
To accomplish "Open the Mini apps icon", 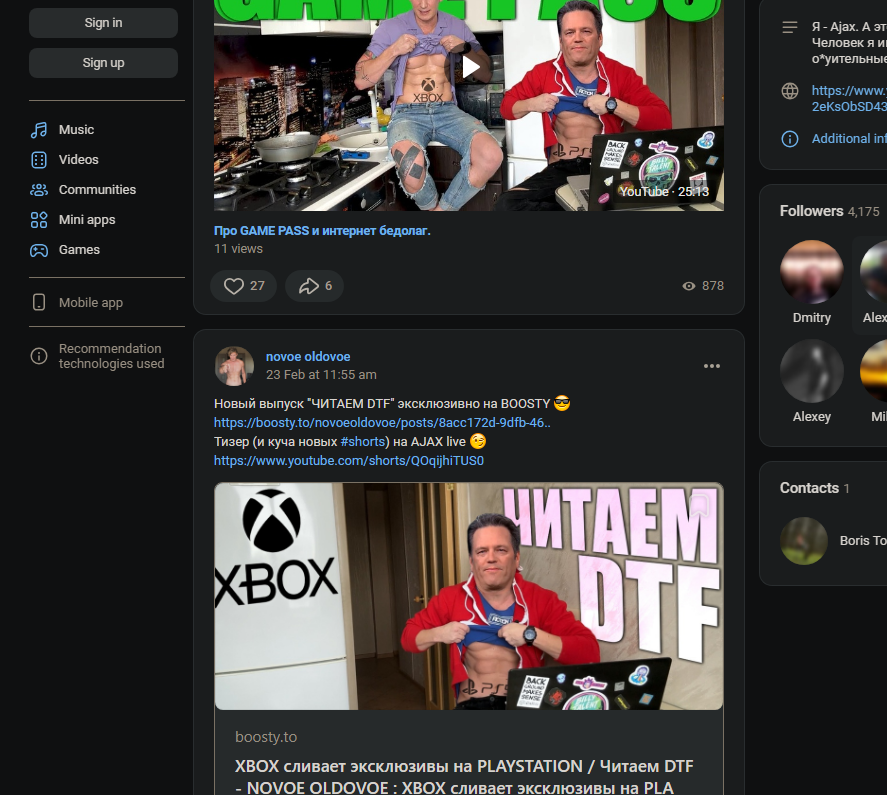I will [x=39, y=220].
